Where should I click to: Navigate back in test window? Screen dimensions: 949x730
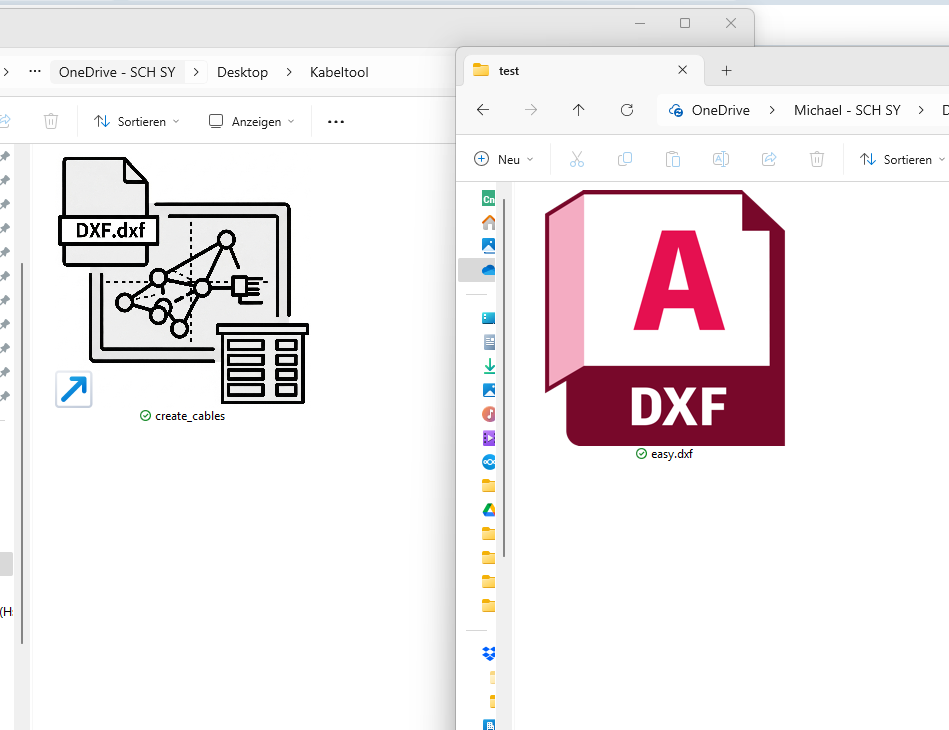(483, 110)
